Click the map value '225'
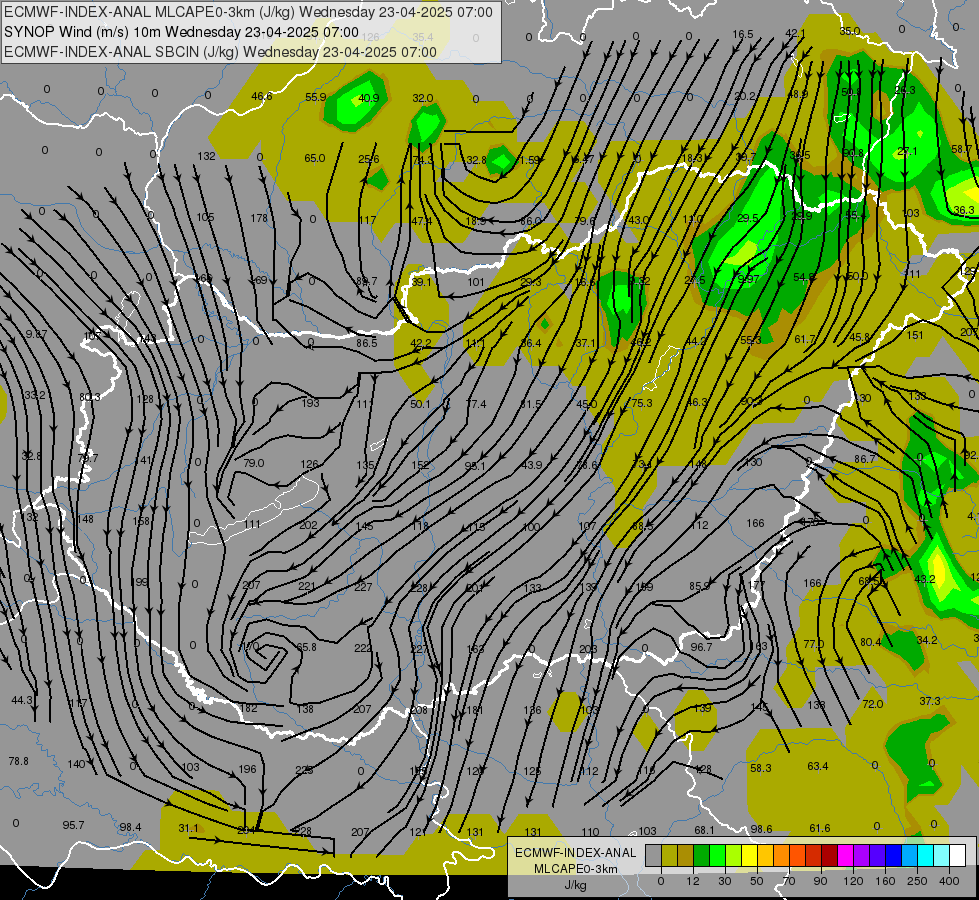 pyautogui.click(x=304, y=770)
